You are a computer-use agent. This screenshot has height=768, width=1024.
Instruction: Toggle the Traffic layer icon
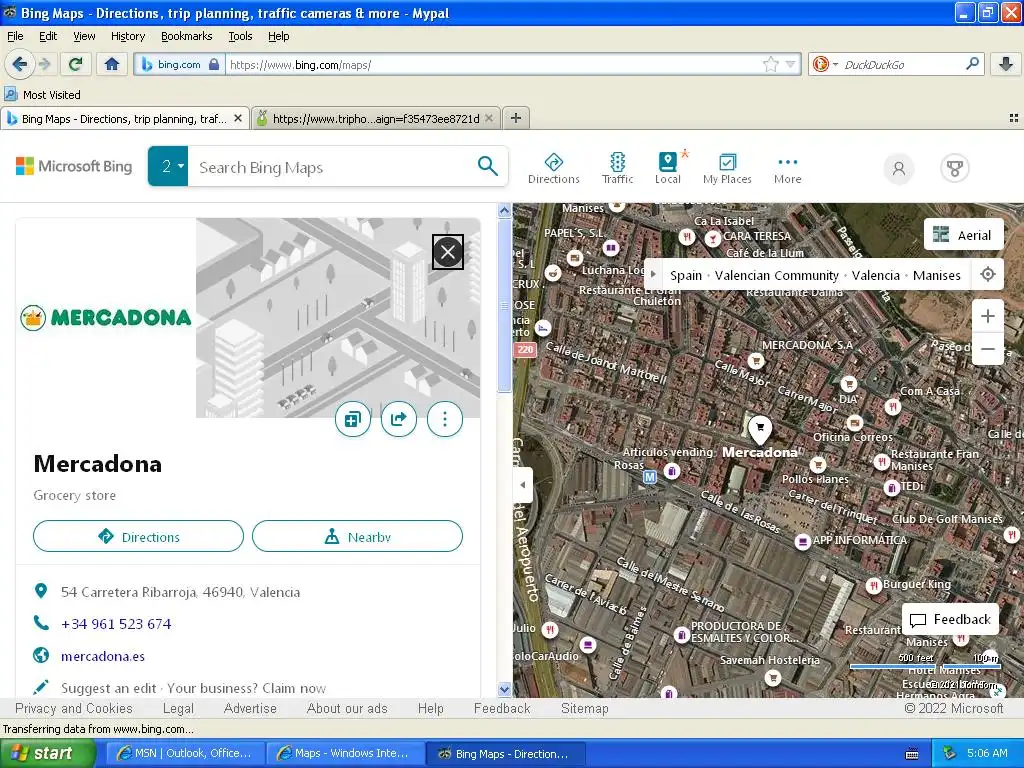[x=617, y=168]
